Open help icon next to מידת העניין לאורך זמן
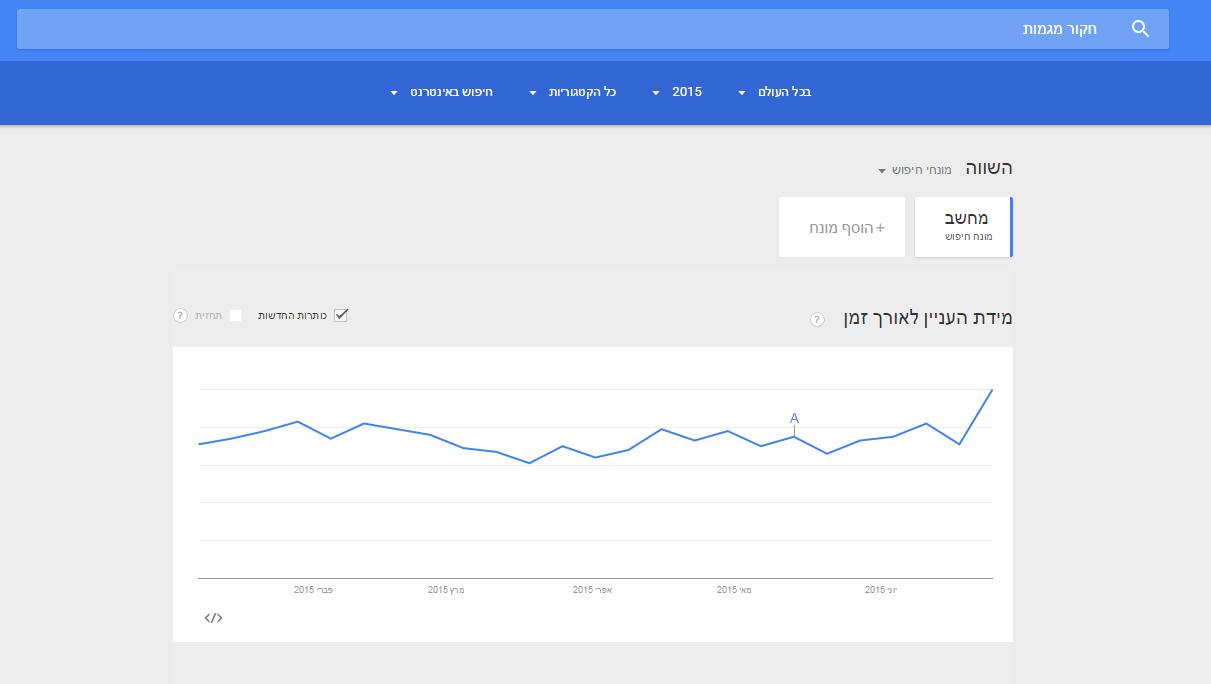This screenshot has height=684, width=1211. click(817, 319)
